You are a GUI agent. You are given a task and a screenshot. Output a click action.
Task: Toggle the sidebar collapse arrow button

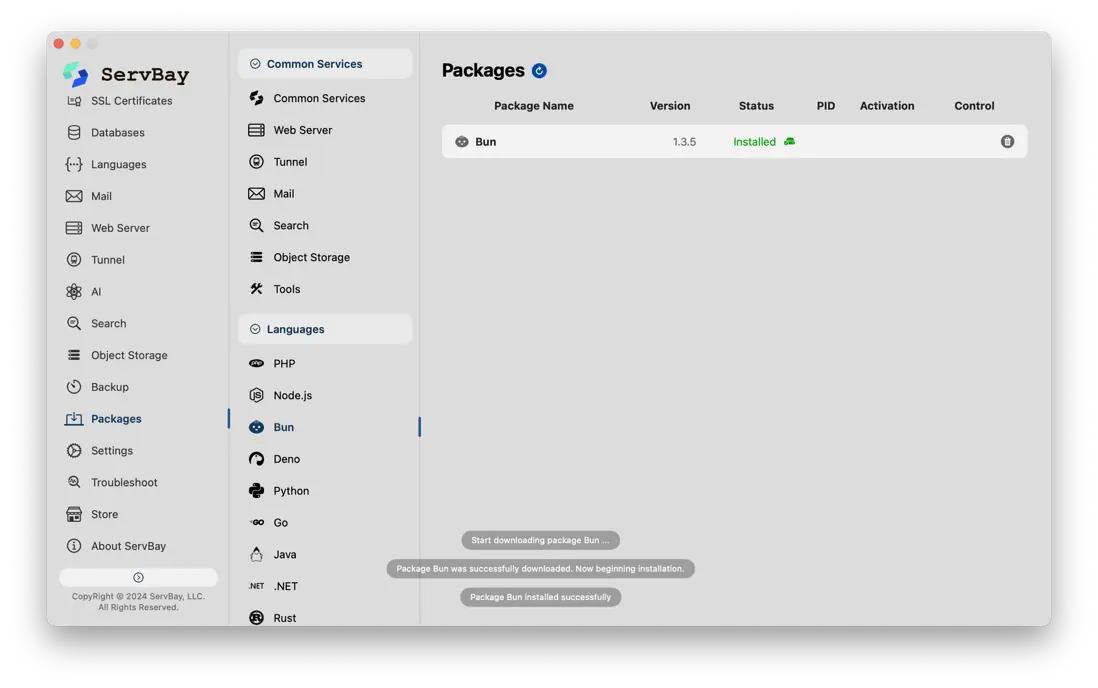[x=139, y=577]
